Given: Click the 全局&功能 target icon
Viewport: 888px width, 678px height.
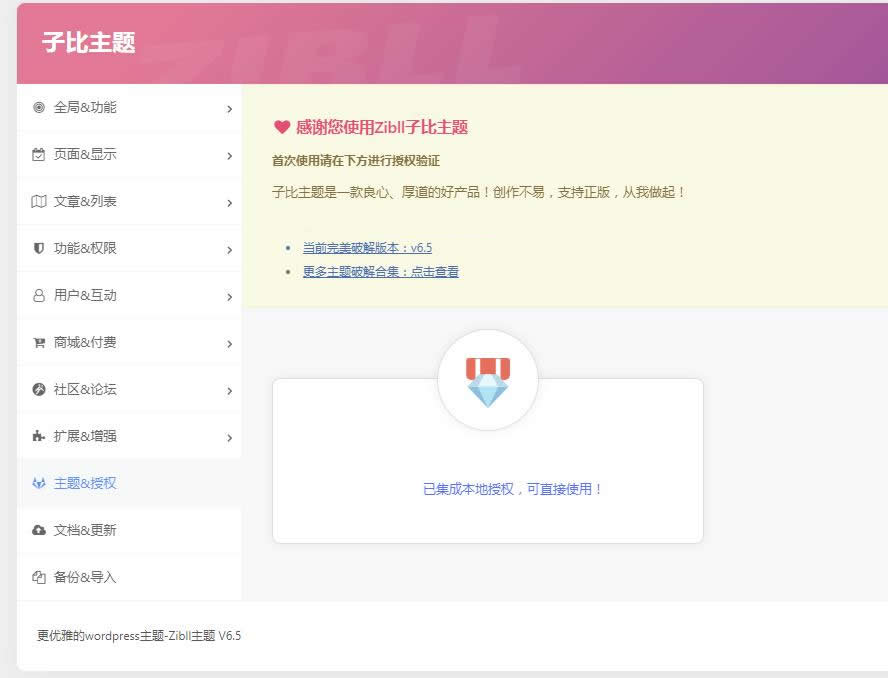Looking at the screenshot, I should [x=39, y=107].
